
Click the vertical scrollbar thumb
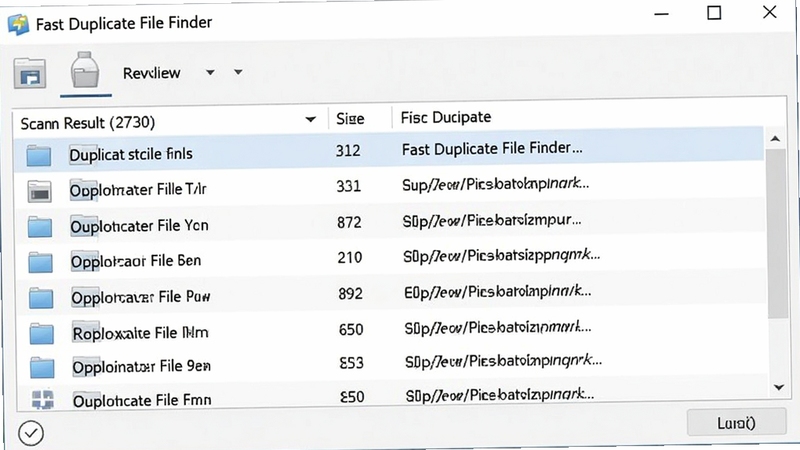pyautogui.click(x=777, y=232)
